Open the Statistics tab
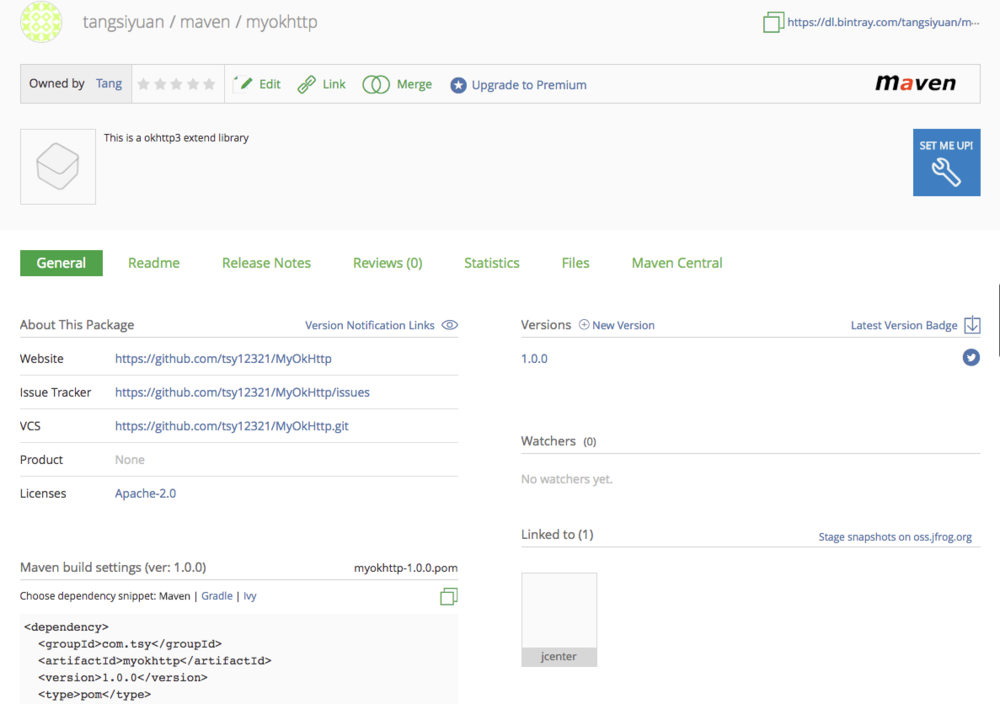 click(x=492, y=263)
